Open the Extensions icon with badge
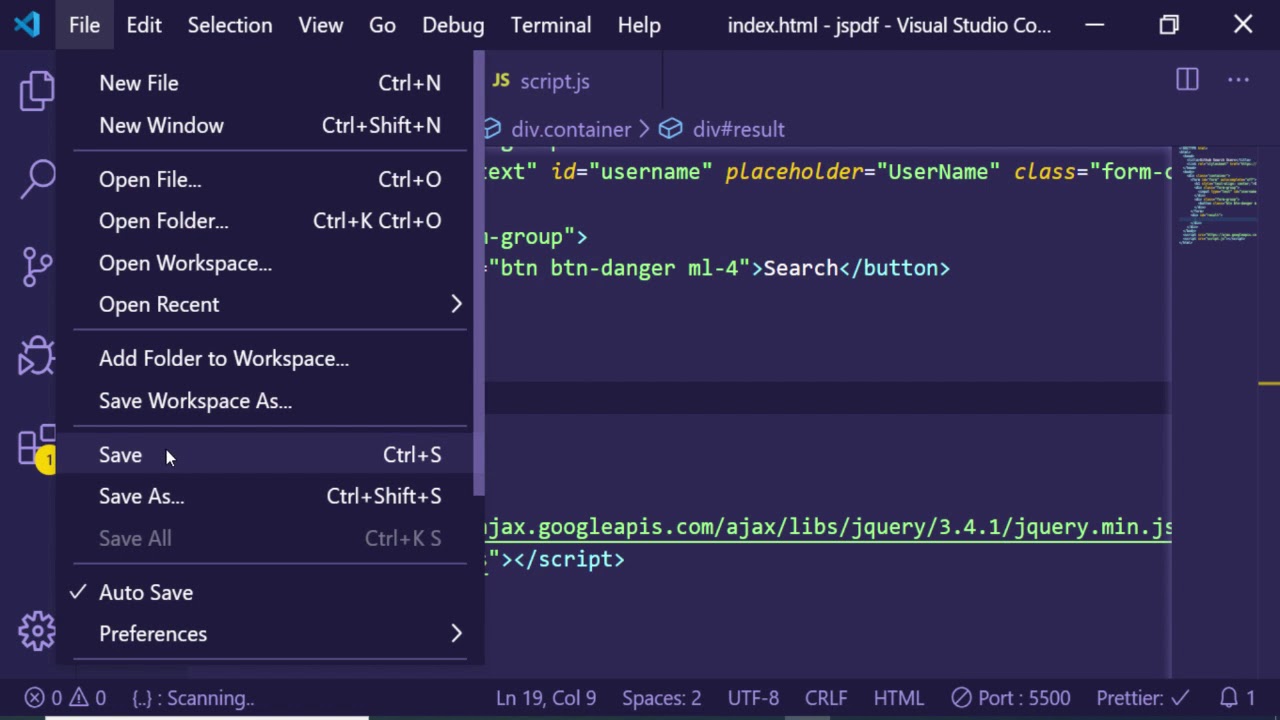 pos(37,445)
